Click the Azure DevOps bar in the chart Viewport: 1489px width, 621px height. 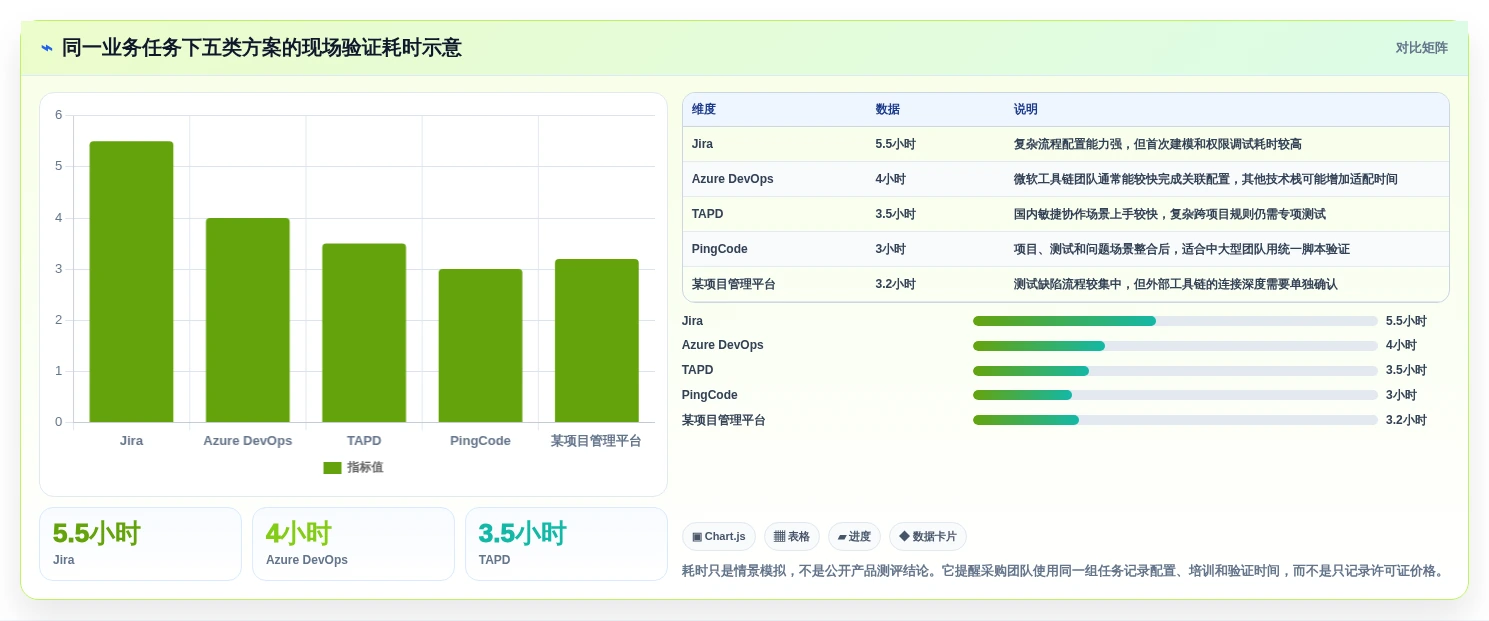click(x=248, y=320)
